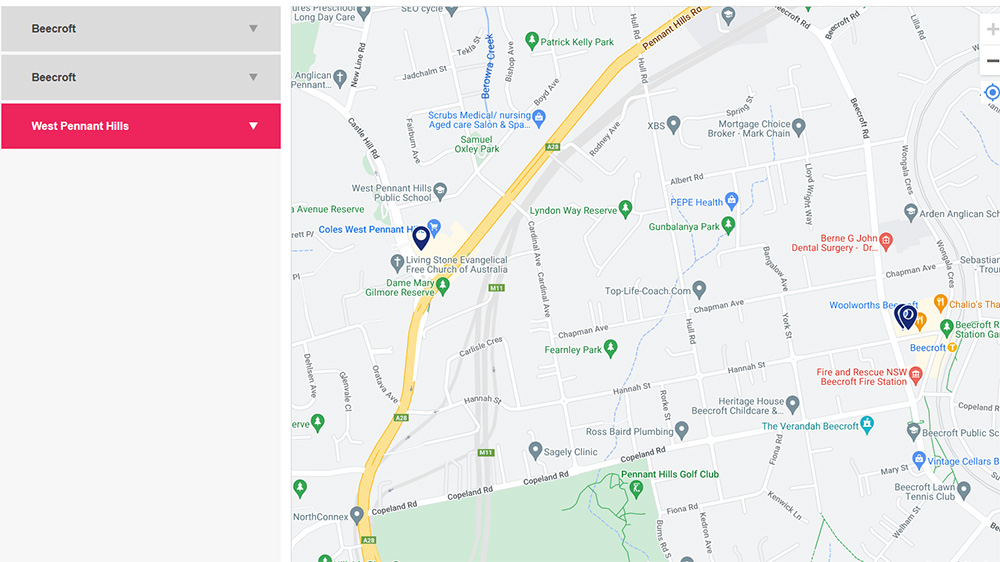Expand the second Beecroft dropdown arrow

pos(253,77)
